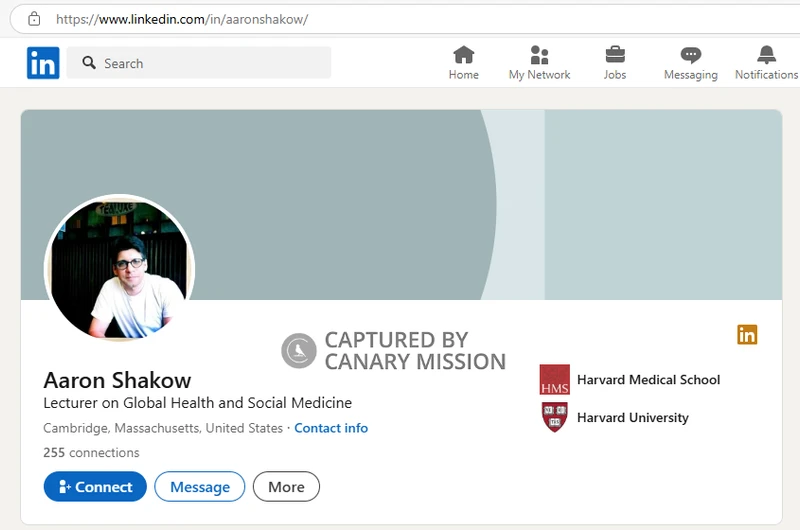Open the My Network tab

(x=539, y=63)
